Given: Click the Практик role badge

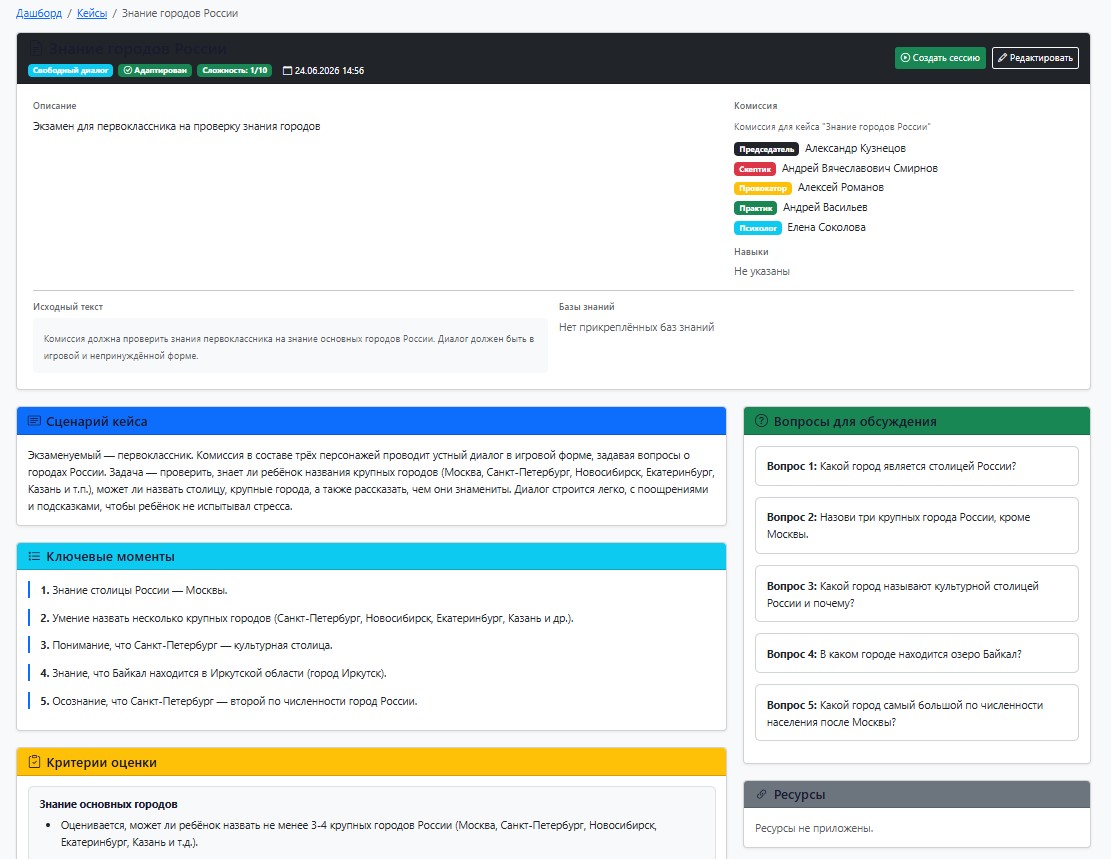Looking at the screenshot, I should 755,208.
